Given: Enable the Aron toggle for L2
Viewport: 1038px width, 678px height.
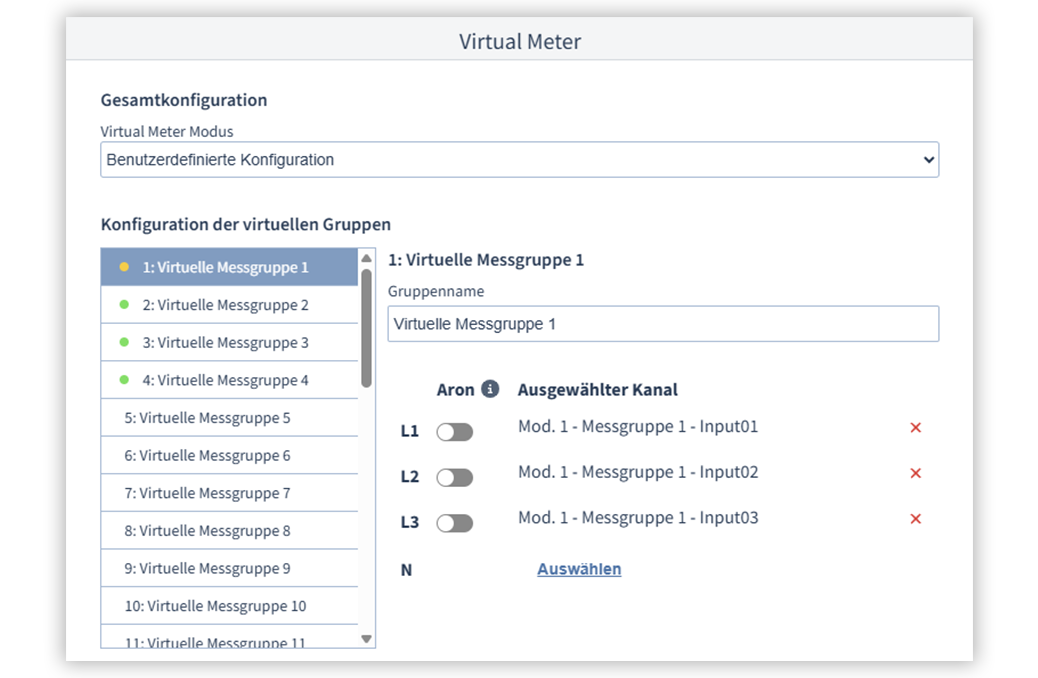Looking at the screenshot, I should tap(454, 478).
